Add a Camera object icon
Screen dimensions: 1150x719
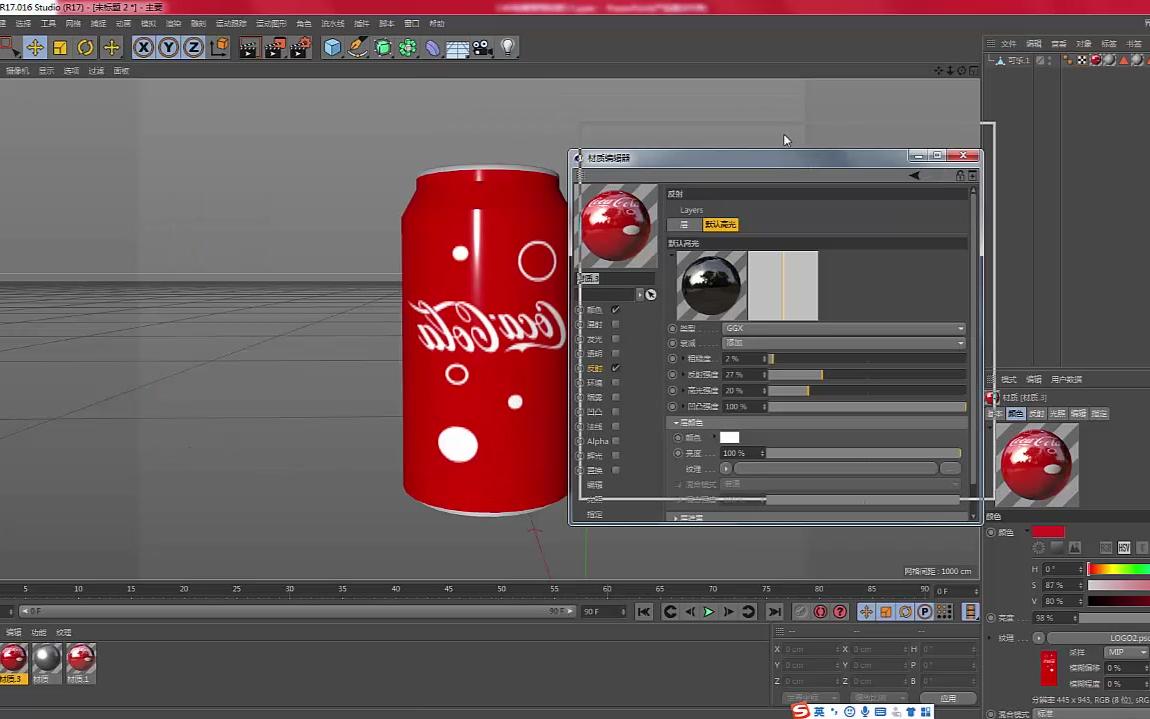(482, 48)
